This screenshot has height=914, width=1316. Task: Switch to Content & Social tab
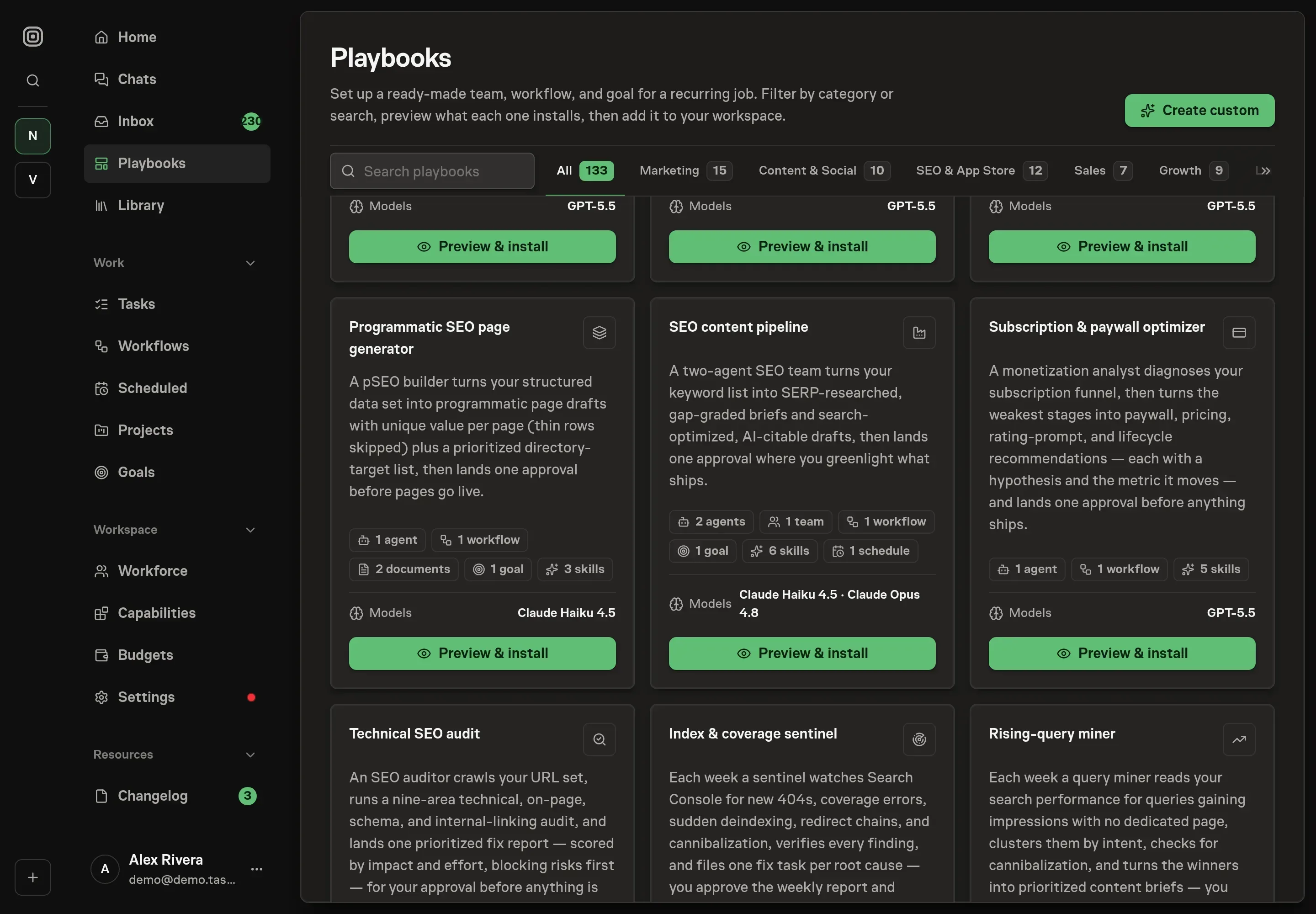[x=824, y=170]
